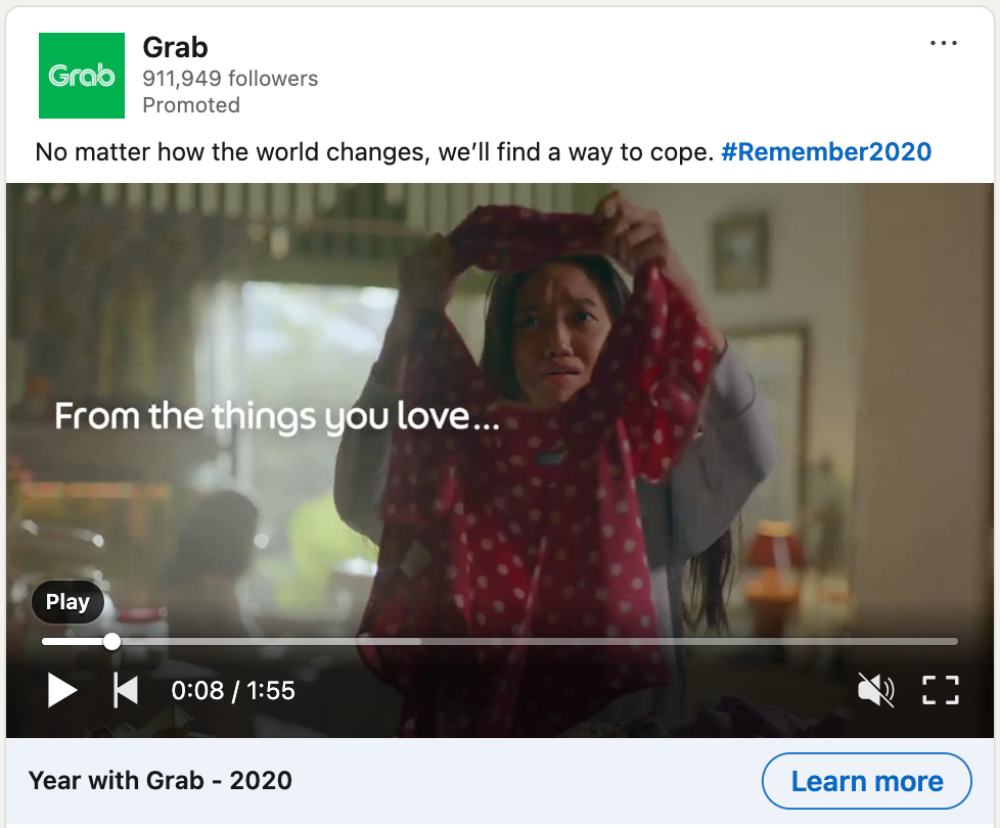Open the Grab company page name link
This screenshot has width=1000, height=828.
click(x=175, y=47)
